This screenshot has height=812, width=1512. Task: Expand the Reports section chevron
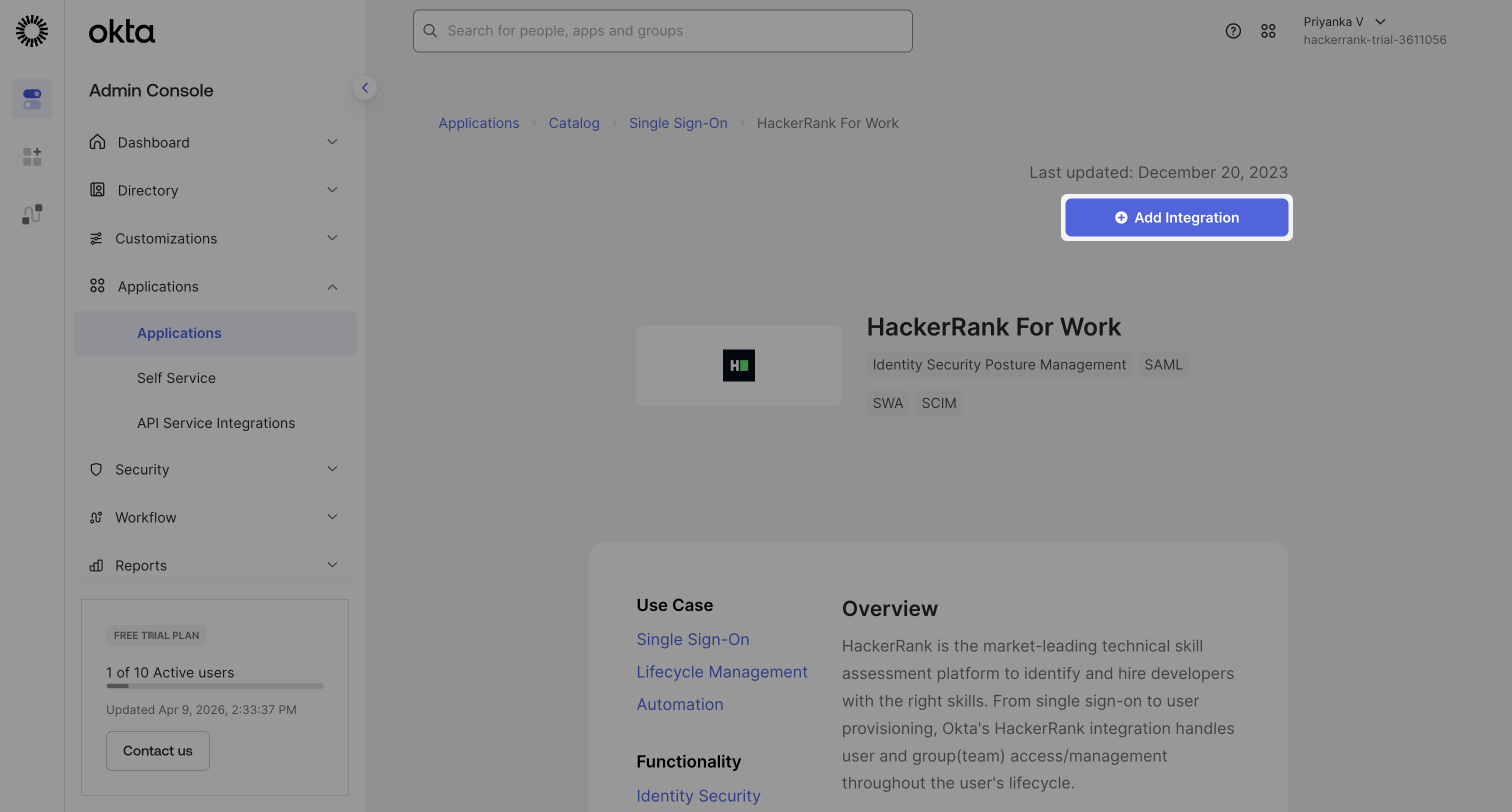point(332,565)
